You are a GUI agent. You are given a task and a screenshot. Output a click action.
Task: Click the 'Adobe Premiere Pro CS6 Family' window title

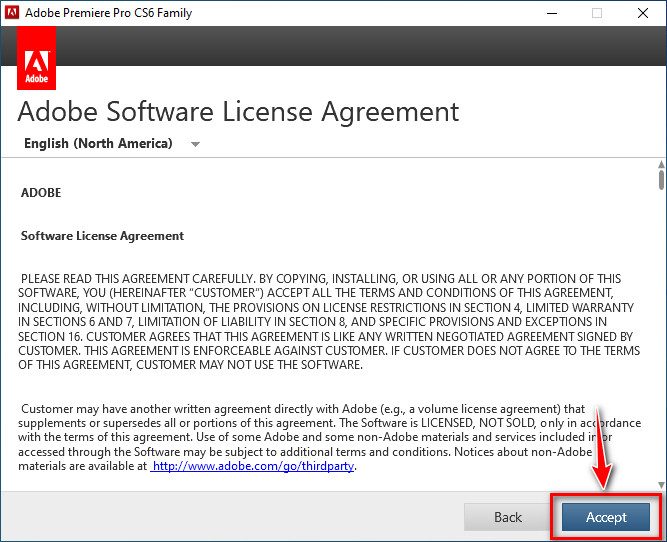click(x=109, y=13)
